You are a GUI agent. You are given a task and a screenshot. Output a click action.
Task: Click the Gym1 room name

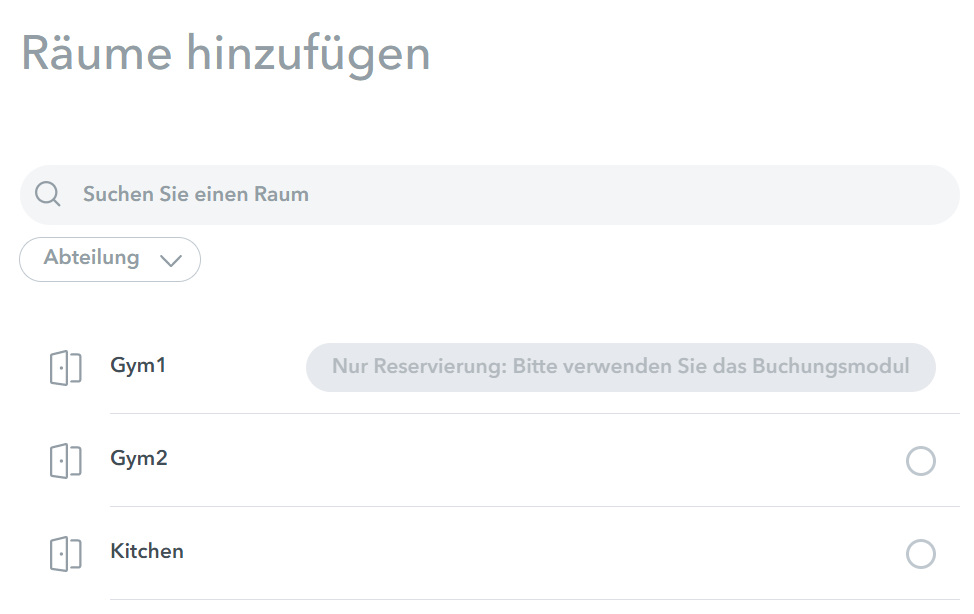click(x=138, y=365)
